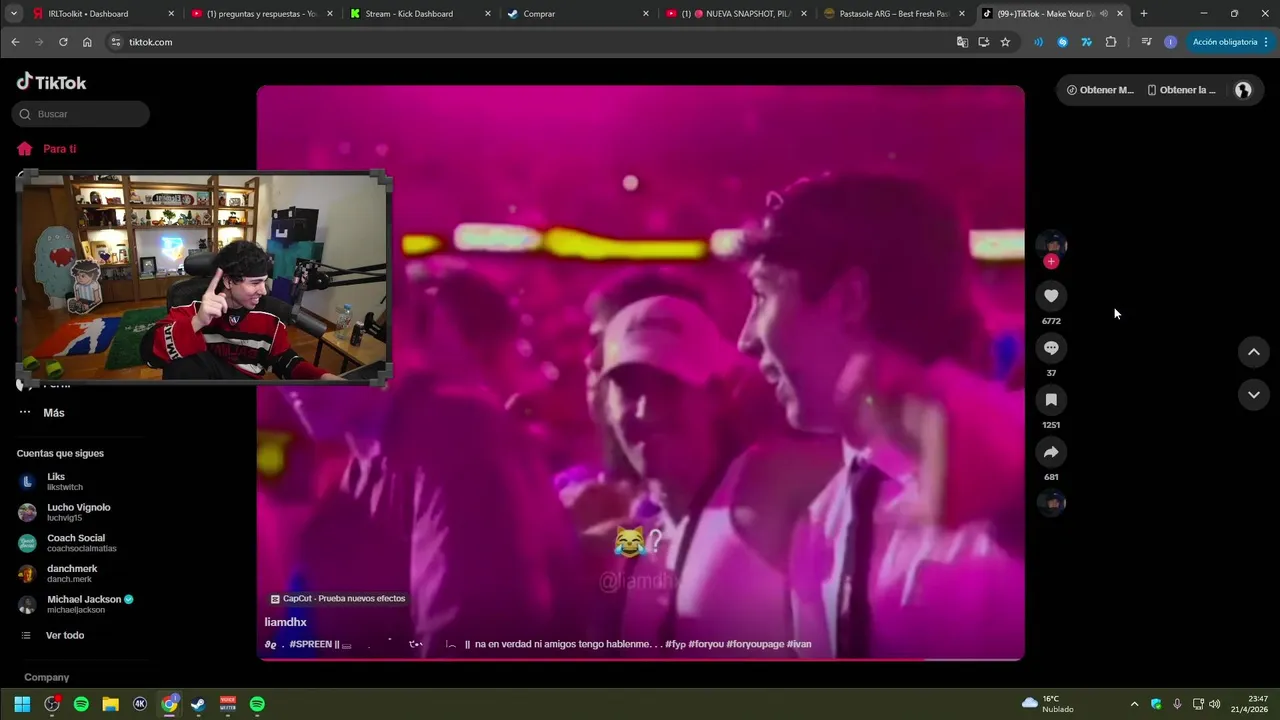The height and width of the screenshot is (720, 1280).
Task: Open the weather widget showing 16°C Nublado
Action: click(x=1048, y=704)
